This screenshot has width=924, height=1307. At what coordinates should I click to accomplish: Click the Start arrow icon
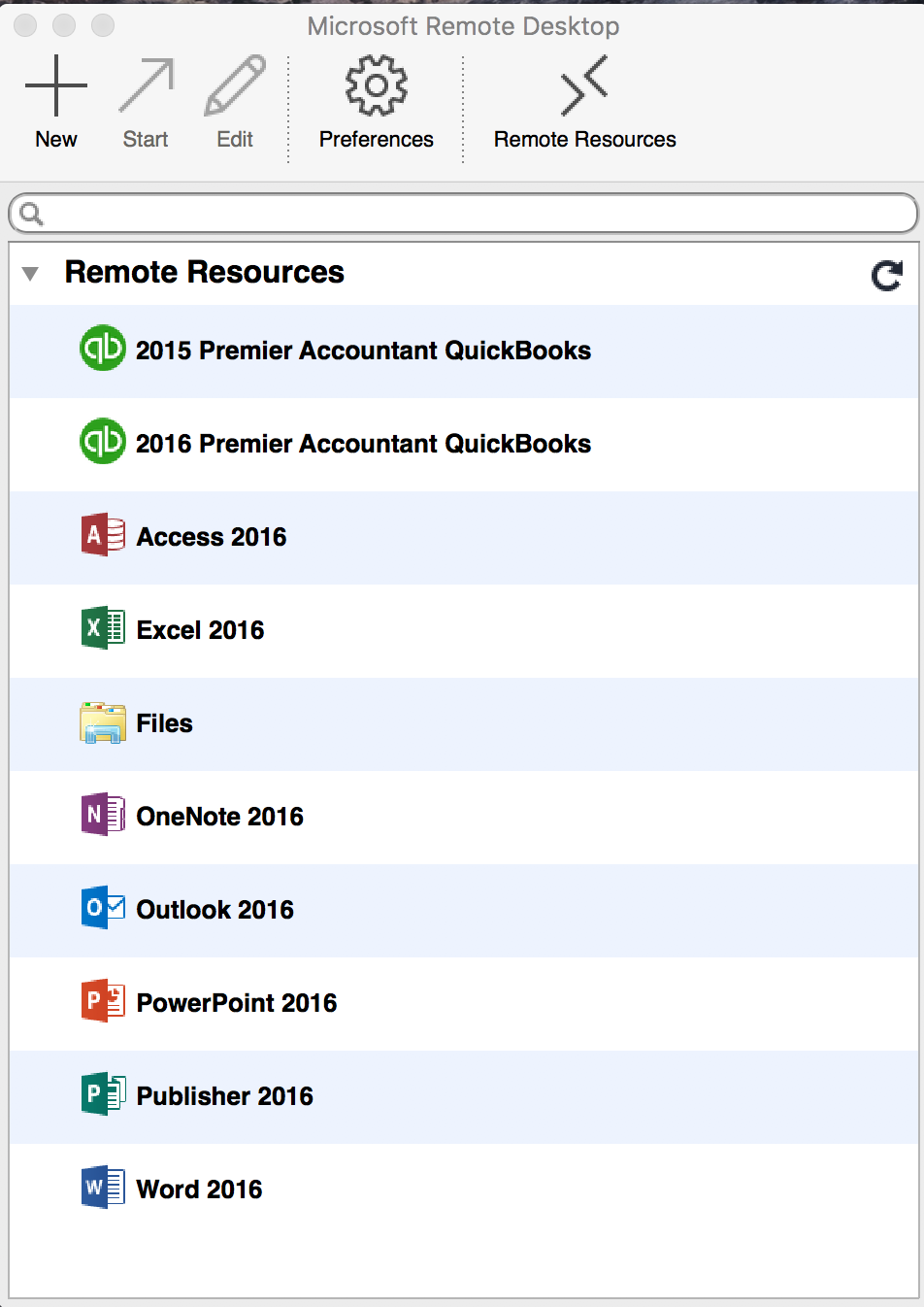[147, 85]
